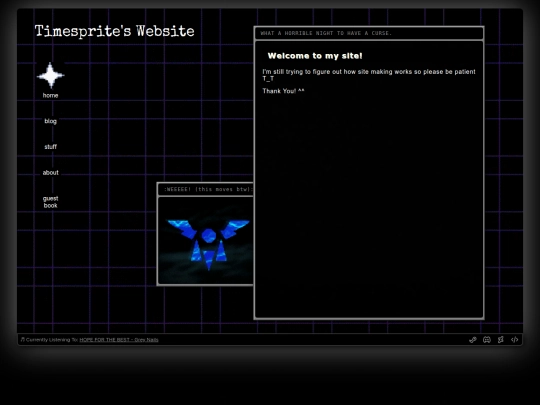Click the 'Welcome to my site!' heading
Viewport: 540px width, 405px height.
point(315,56)
